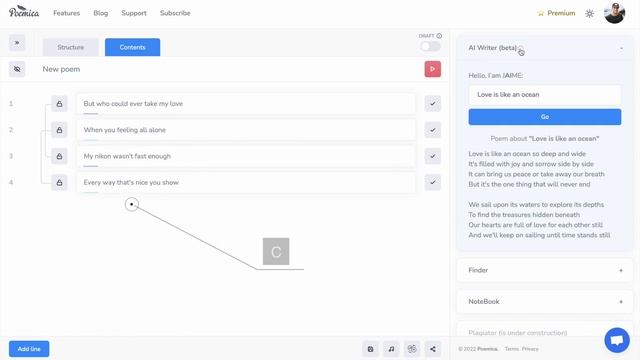Click the AI Writer prompt input field
This screenshot has width=640, height=360.
(x=545, y=95)
